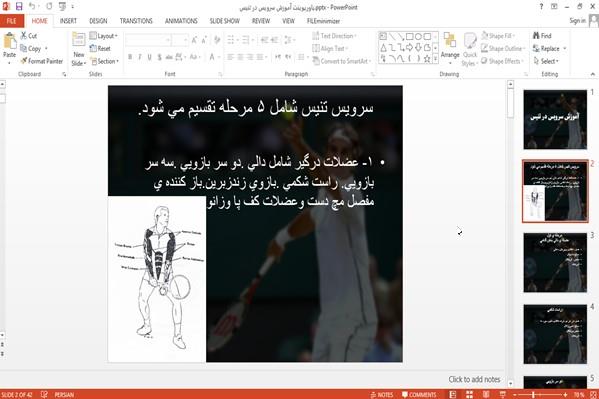The width and height of the screenshot is (599, 399).
Task: Open Shape Effects dropdown
Action: [502, 61]
